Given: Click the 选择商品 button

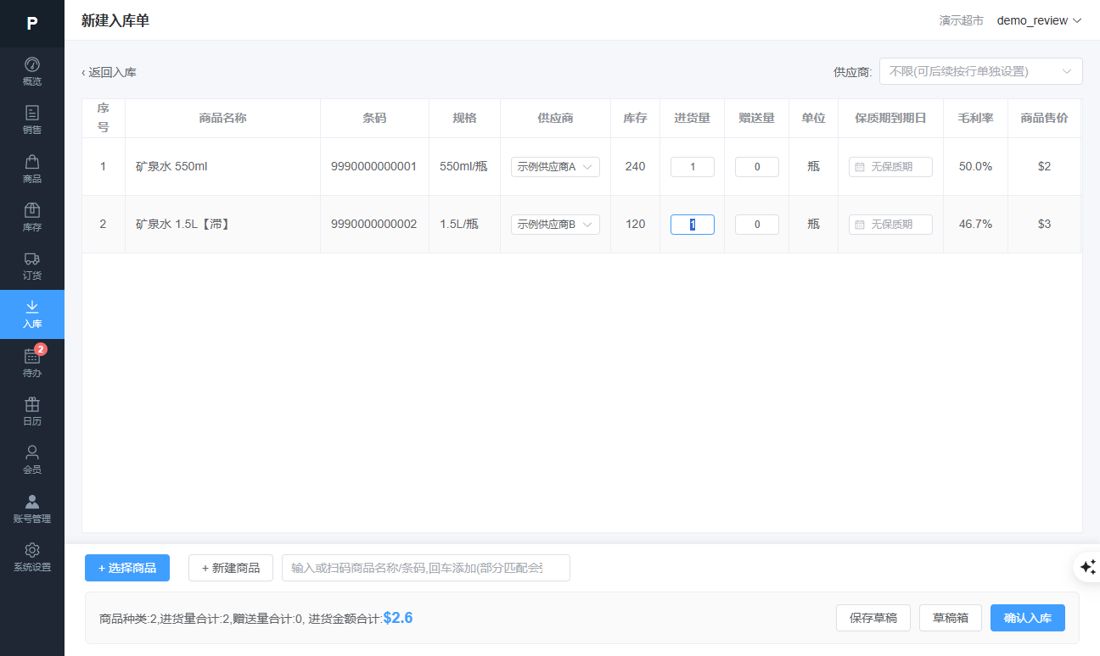Looking at the screenshot, I should point(127,568).
